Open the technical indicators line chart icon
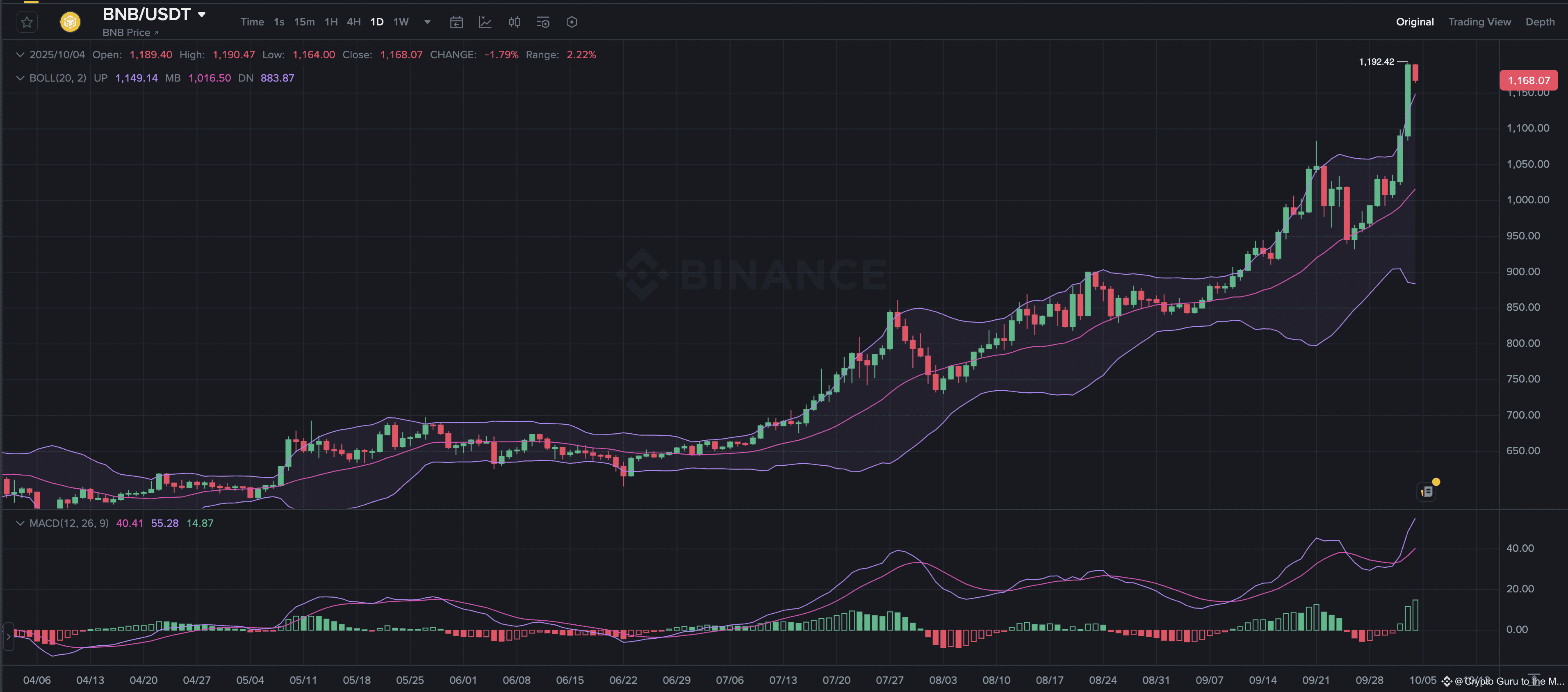The width and height of the screenshot is (1568, 692). [485, 23]
